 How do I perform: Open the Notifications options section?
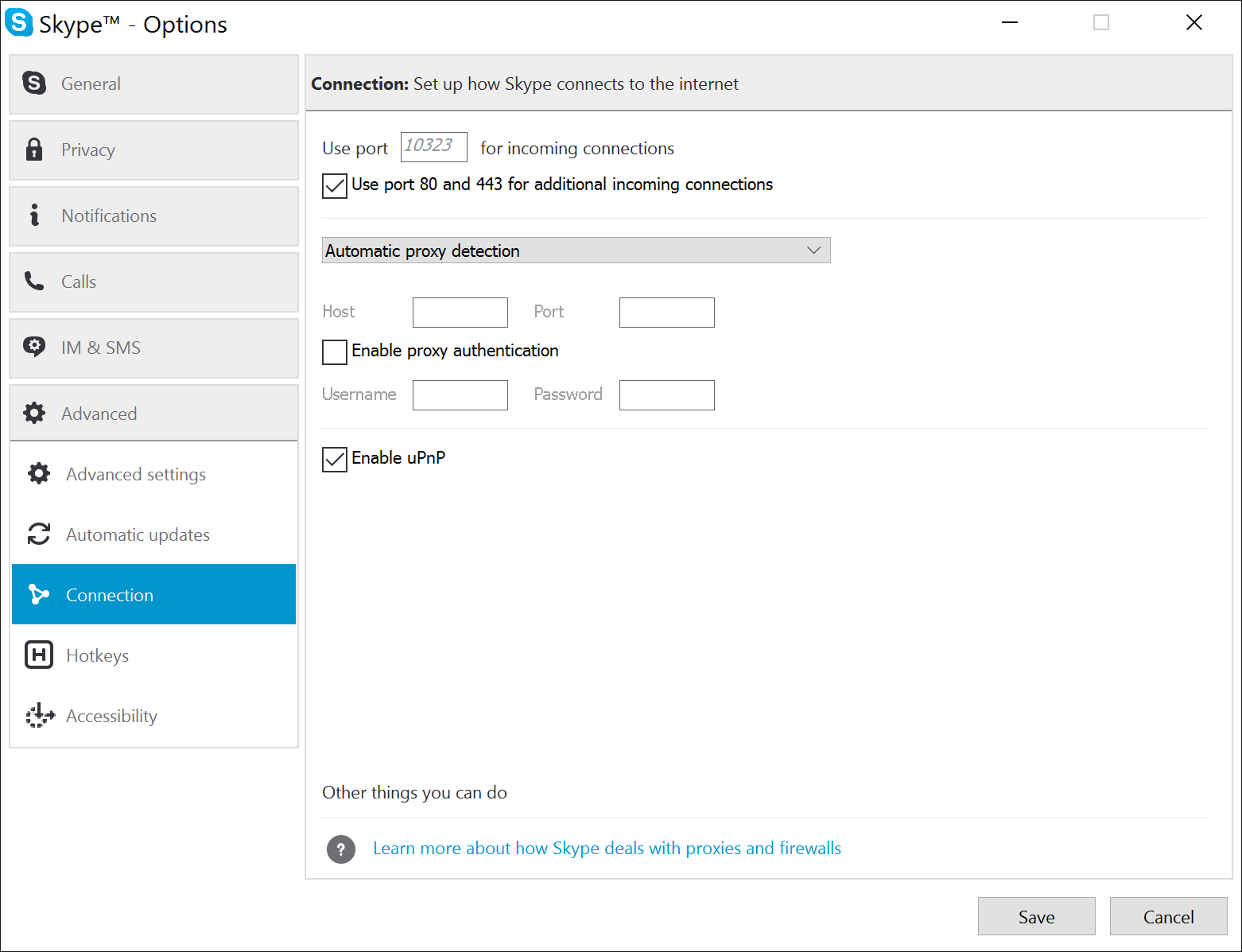coord(153,216)
